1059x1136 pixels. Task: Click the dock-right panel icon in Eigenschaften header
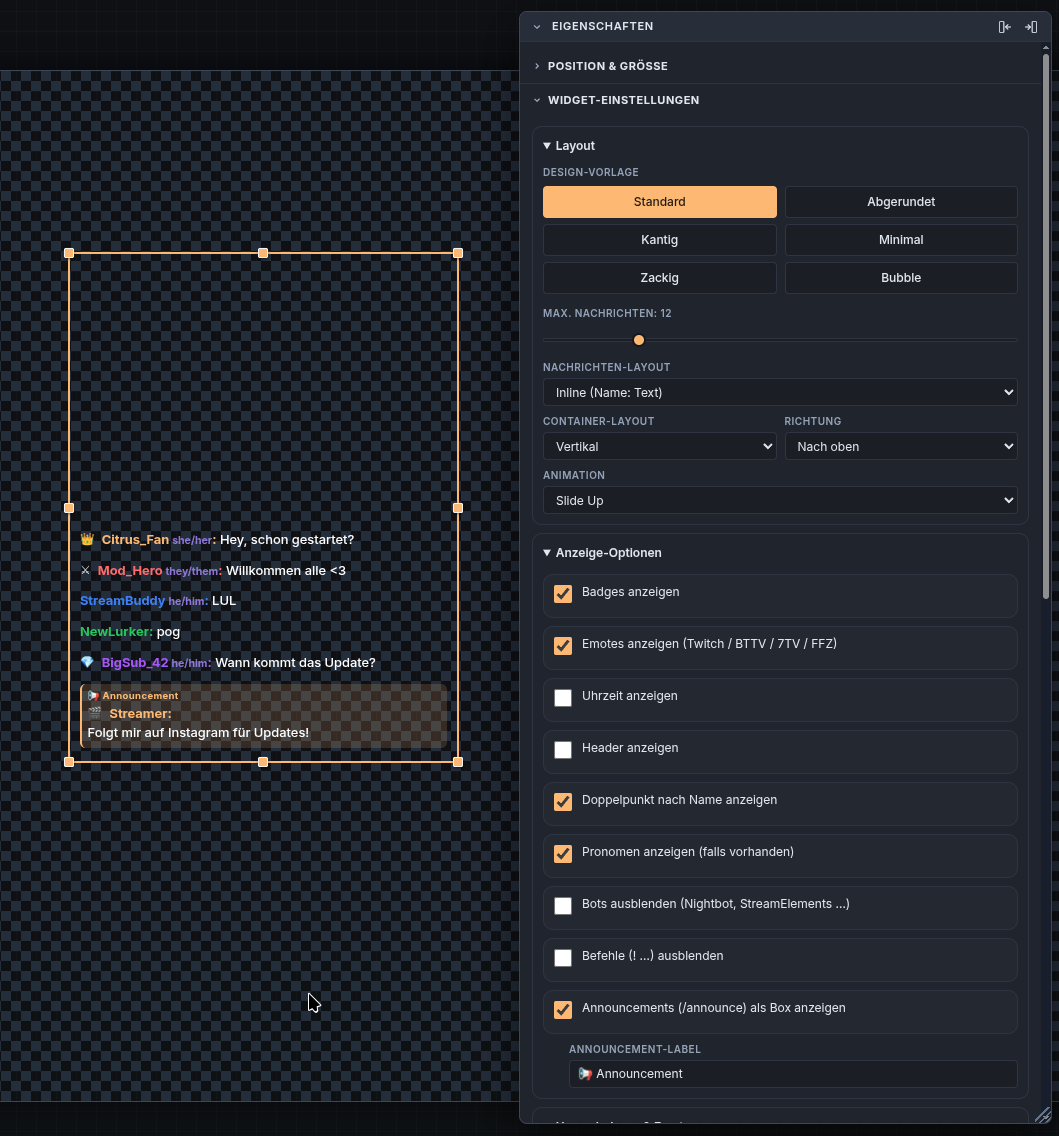[1031, 27]
